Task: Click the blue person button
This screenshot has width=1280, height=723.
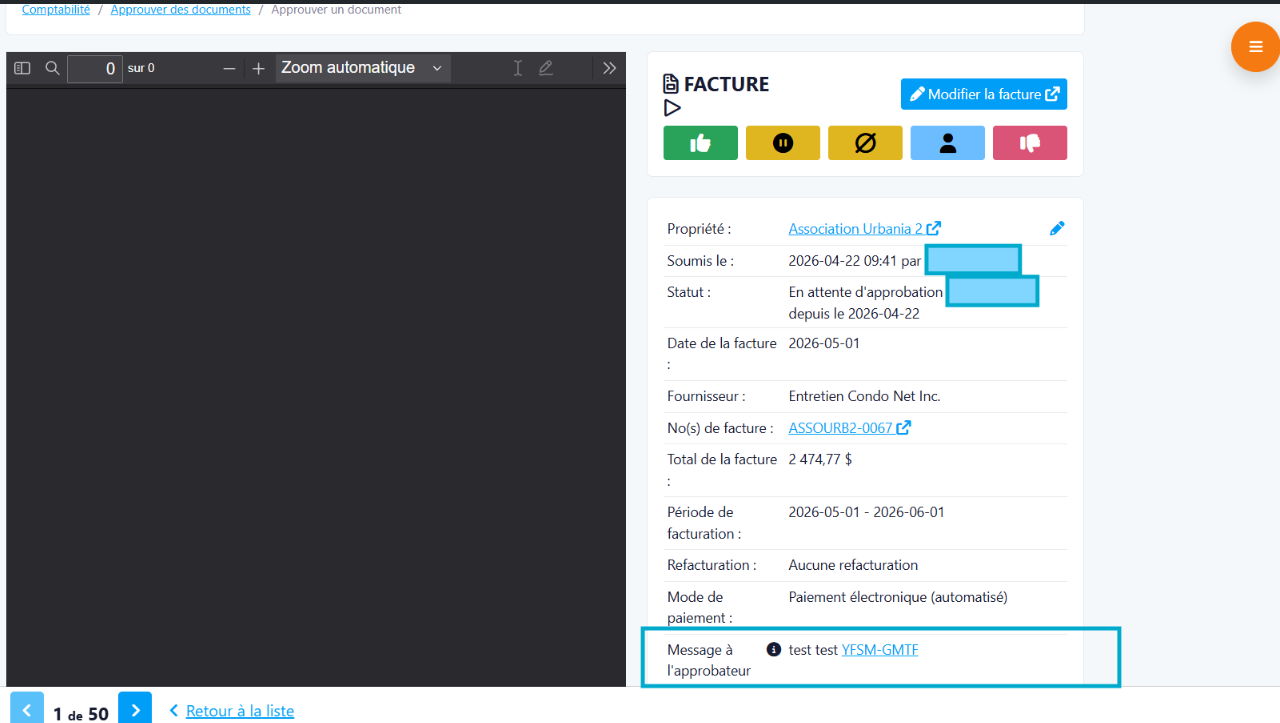Action: click(948, 143)
